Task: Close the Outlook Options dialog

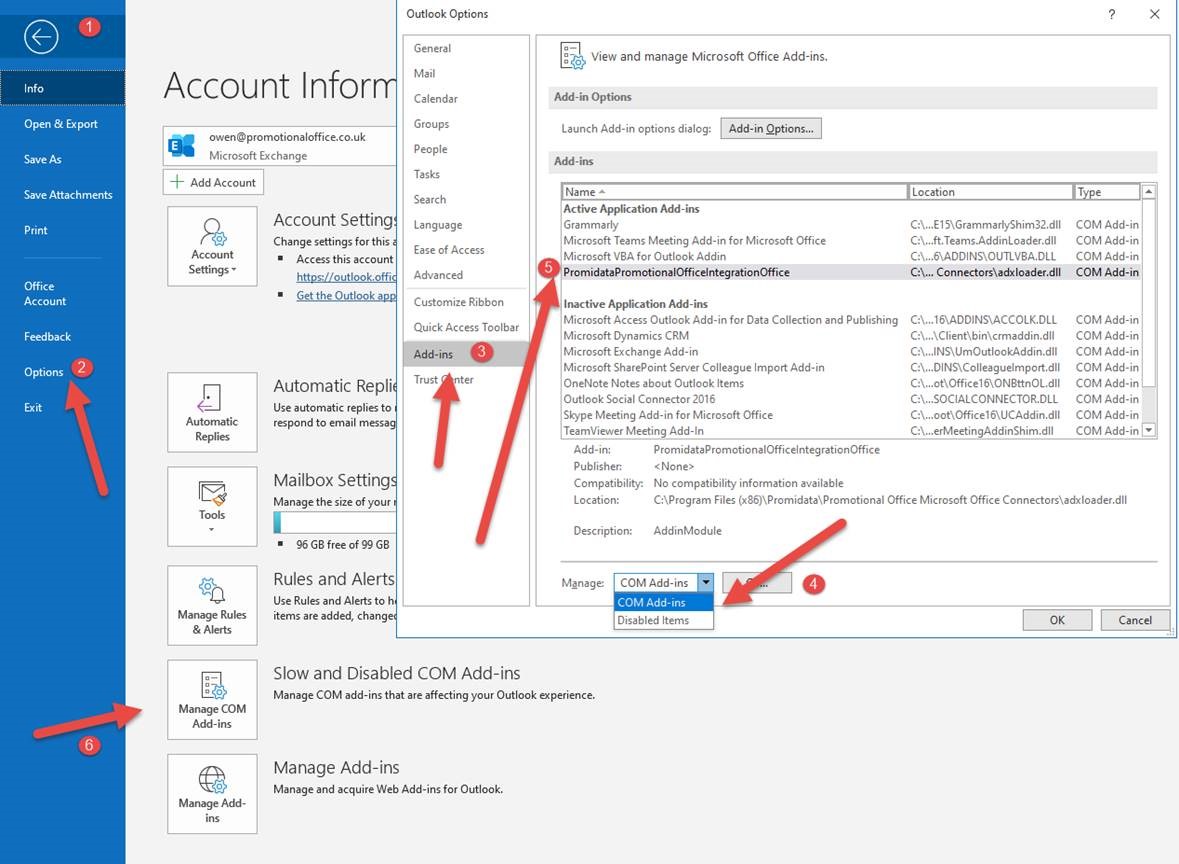Action: [1154, 14]
